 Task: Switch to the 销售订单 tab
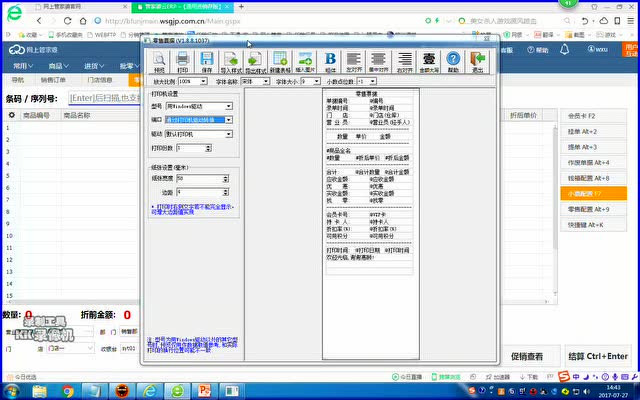click(53, 80)
